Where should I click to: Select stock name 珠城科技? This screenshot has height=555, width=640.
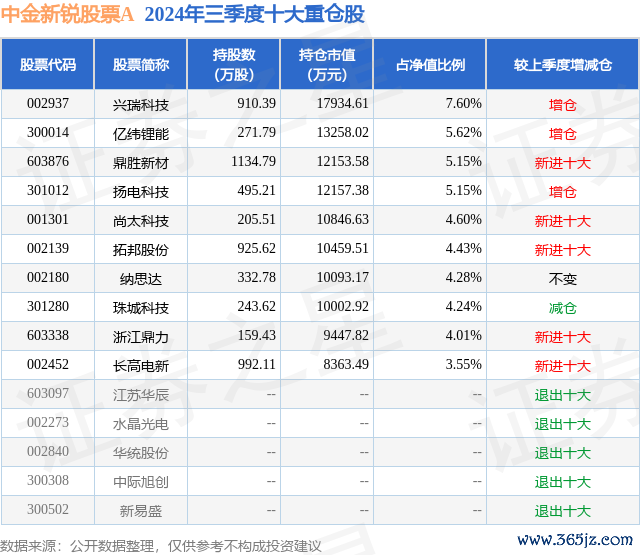tap(141, 308)
